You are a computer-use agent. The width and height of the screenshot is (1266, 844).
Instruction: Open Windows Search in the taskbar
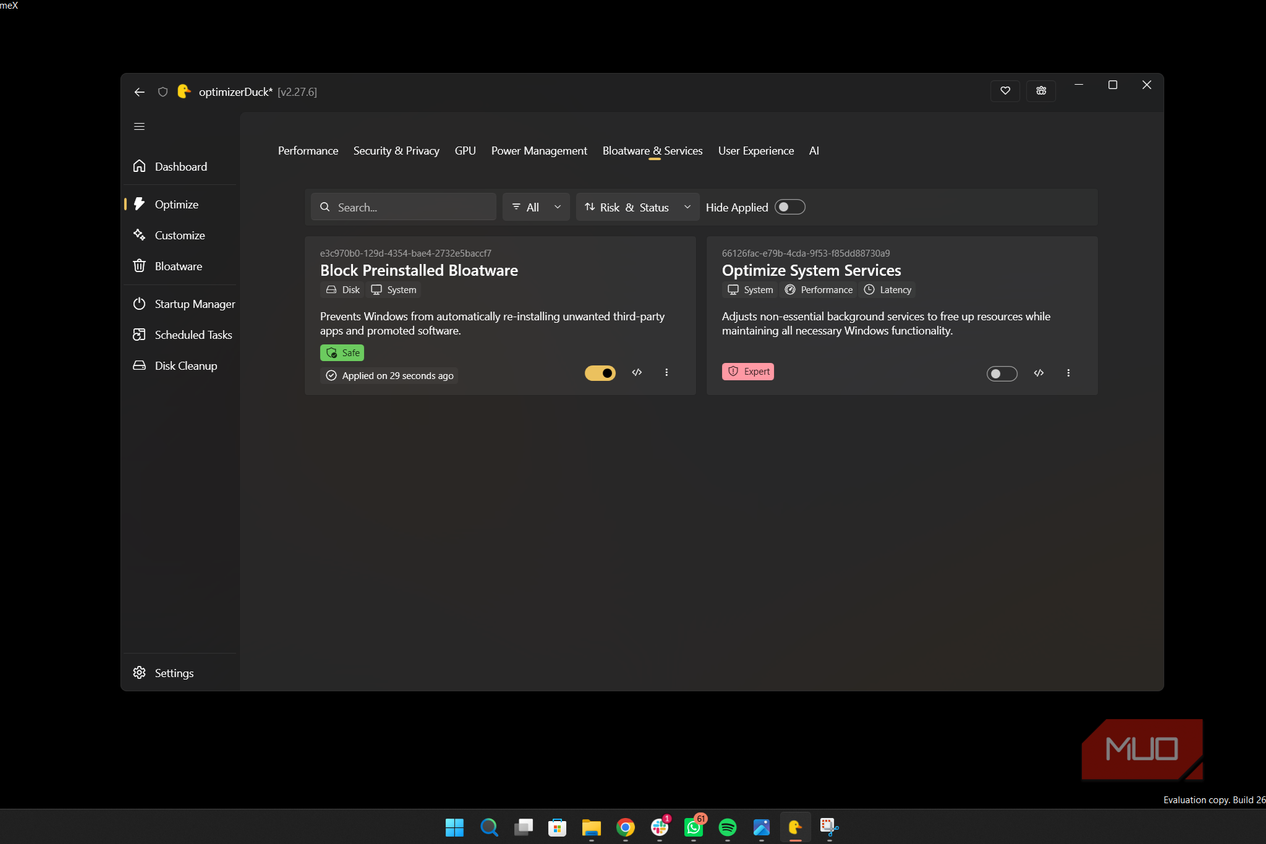pos(489,827)
